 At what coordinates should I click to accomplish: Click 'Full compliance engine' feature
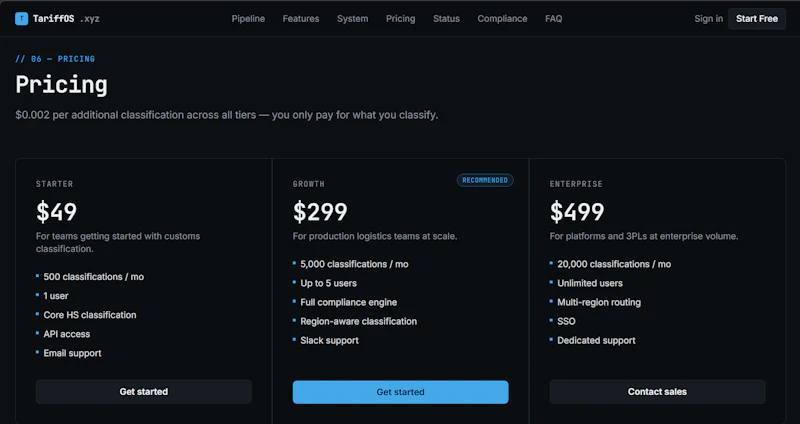(349, 302)
